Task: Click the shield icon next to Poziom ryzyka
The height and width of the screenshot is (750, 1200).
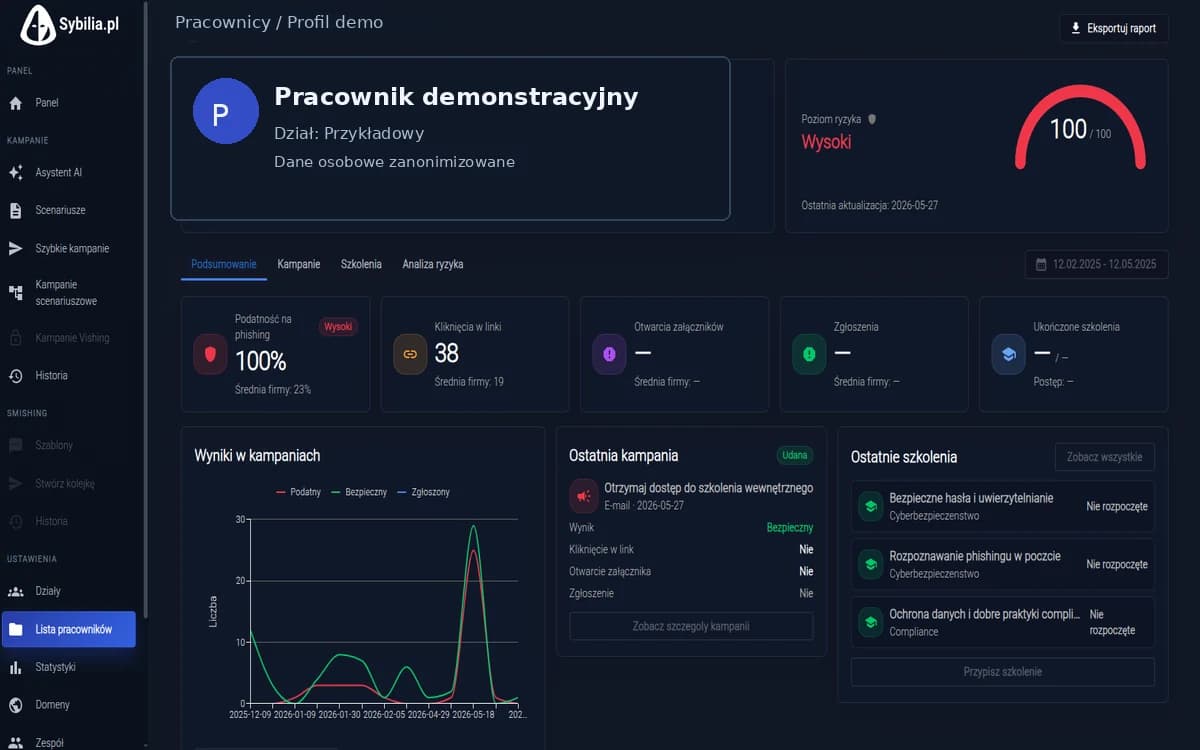Action: coord(872,119)
